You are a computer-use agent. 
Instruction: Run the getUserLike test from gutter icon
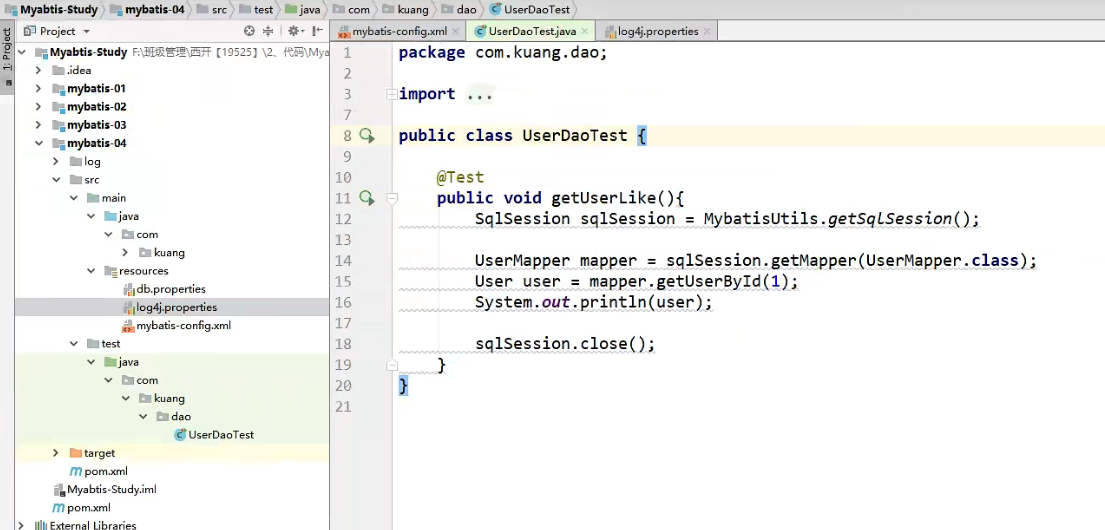(366, 198)
